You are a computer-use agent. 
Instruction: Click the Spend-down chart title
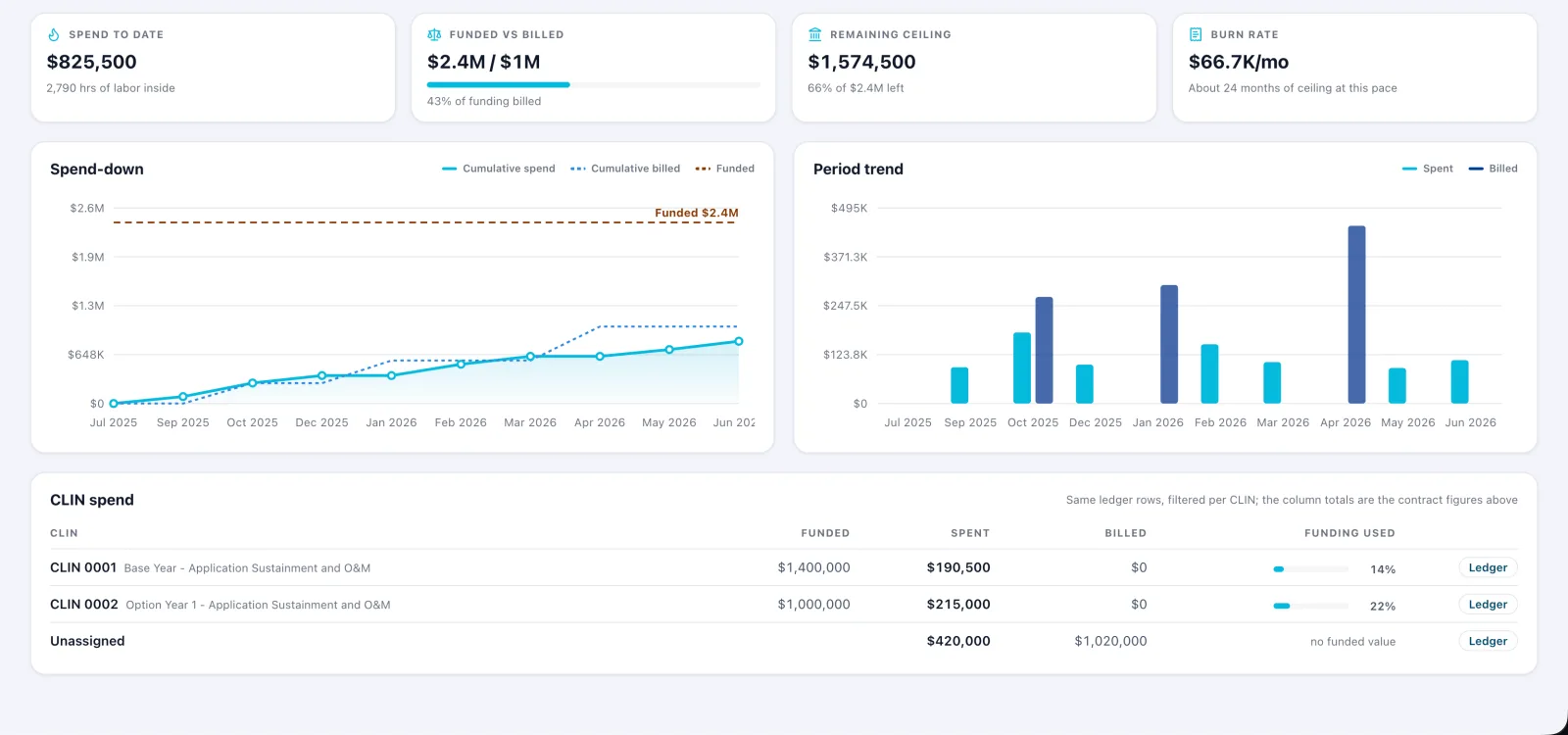pyautogui.click(x=97, y=169)
